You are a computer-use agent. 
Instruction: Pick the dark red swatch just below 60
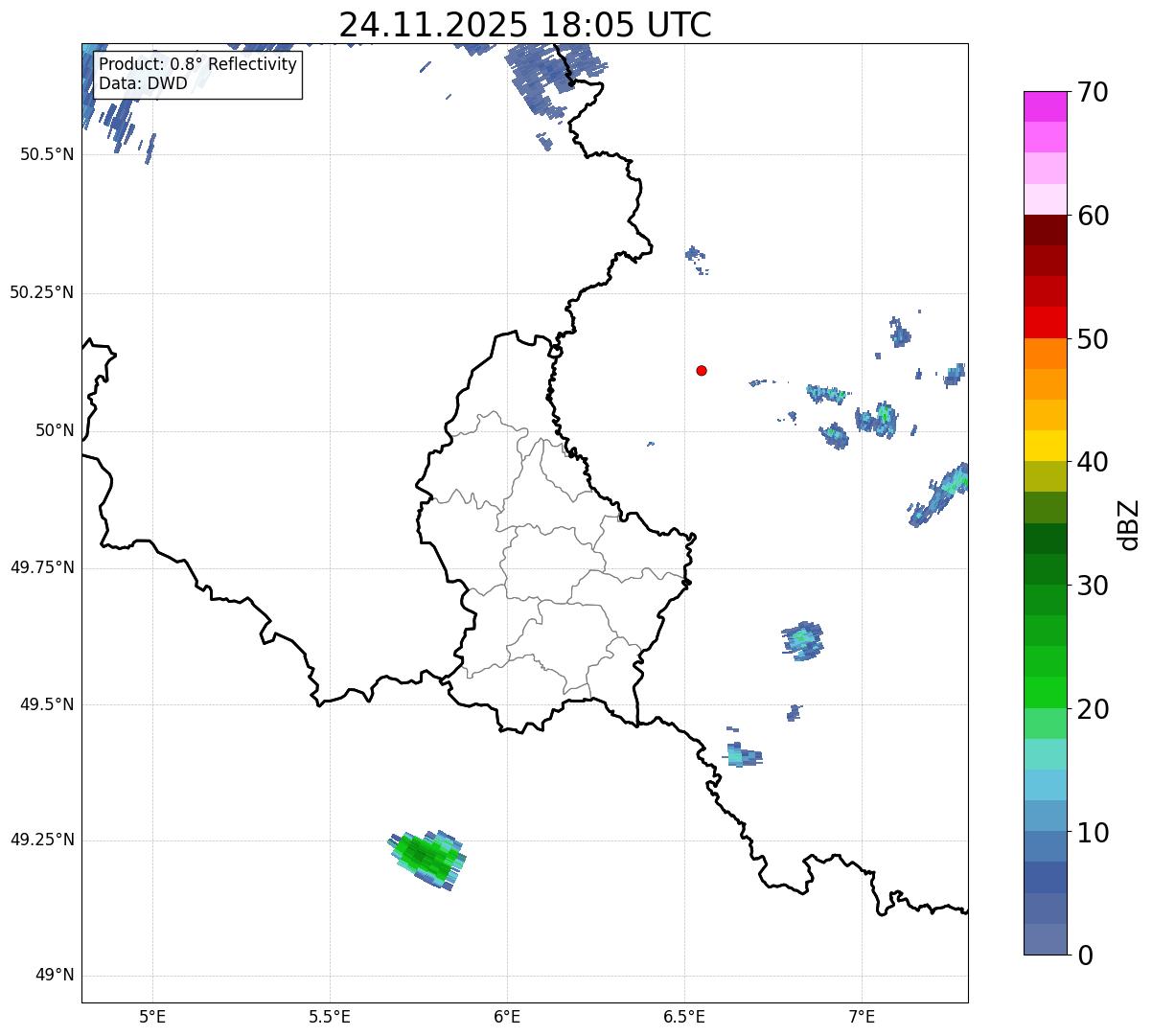(x=1046, y=230)
